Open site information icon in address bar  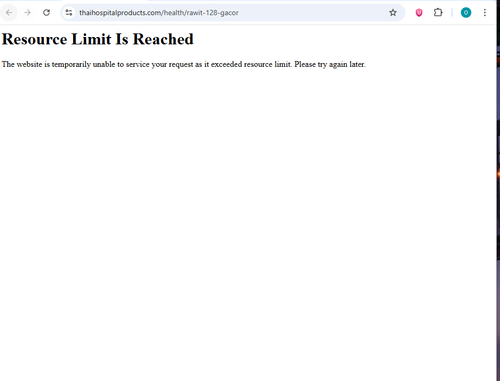(69, 13)
